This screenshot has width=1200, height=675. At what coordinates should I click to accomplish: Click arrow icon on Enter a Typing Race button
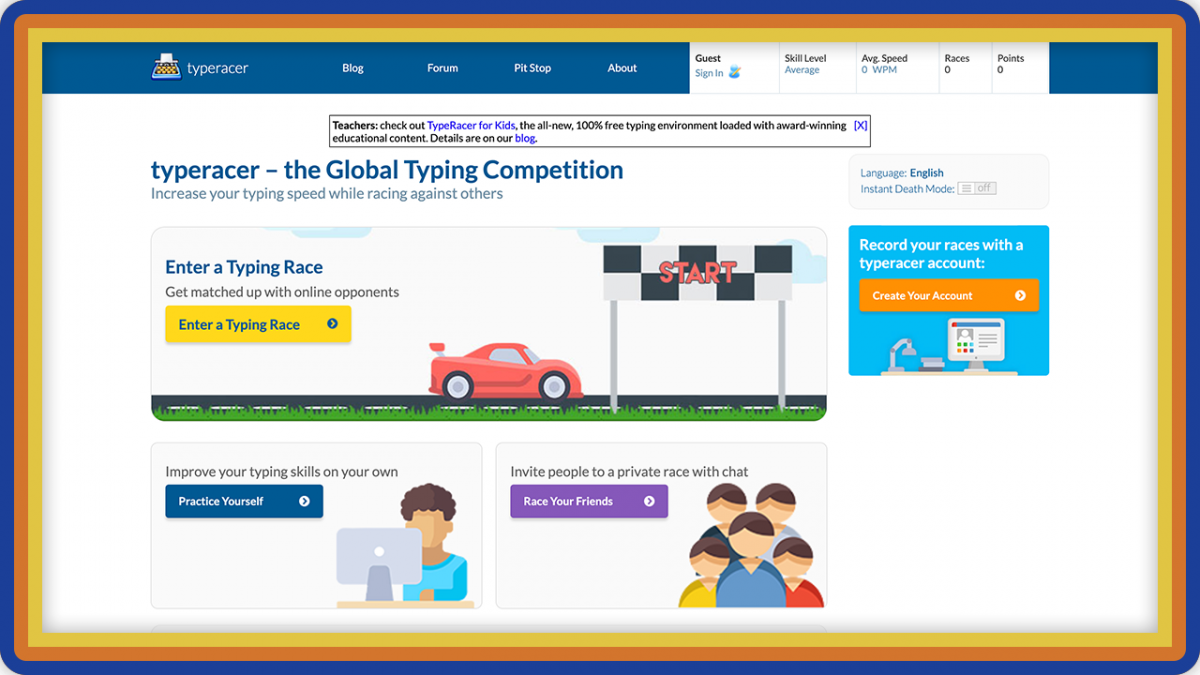point(332,324)
